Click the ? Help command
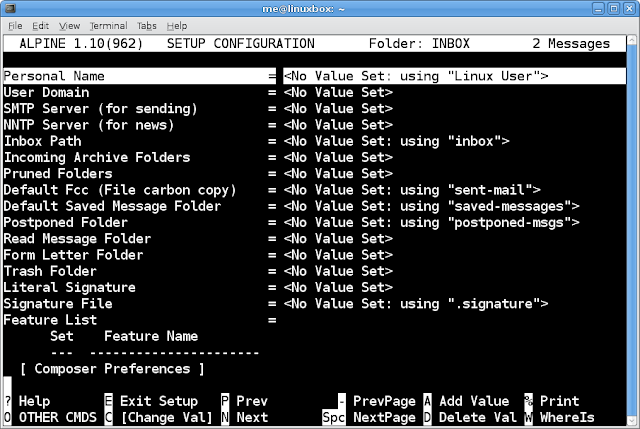The width and height of the screenshot is (640, 429). pos(27,401)
